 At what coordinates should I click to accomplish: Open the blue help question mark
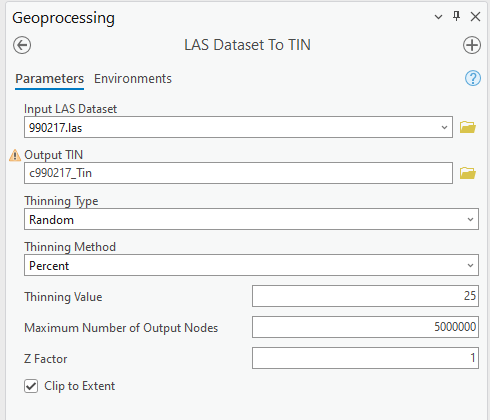click(x=473, y=78)
